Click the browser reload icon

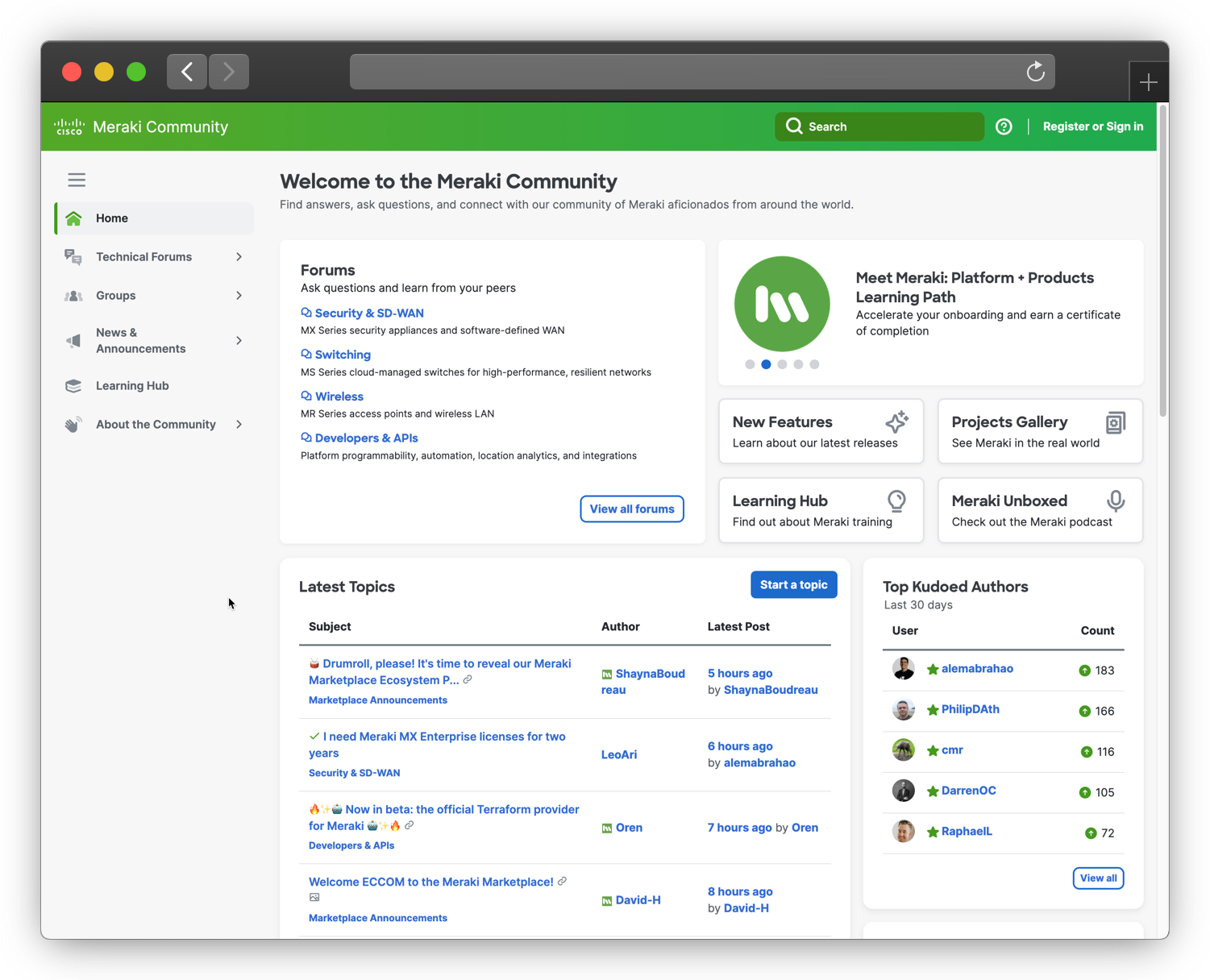[1036, 72]
